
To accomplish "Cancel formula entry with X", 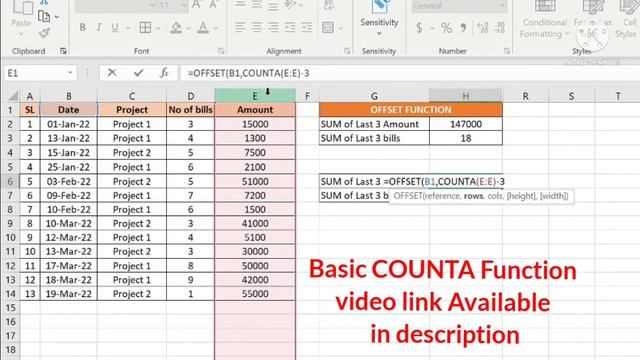I will [x=112, y=73].
